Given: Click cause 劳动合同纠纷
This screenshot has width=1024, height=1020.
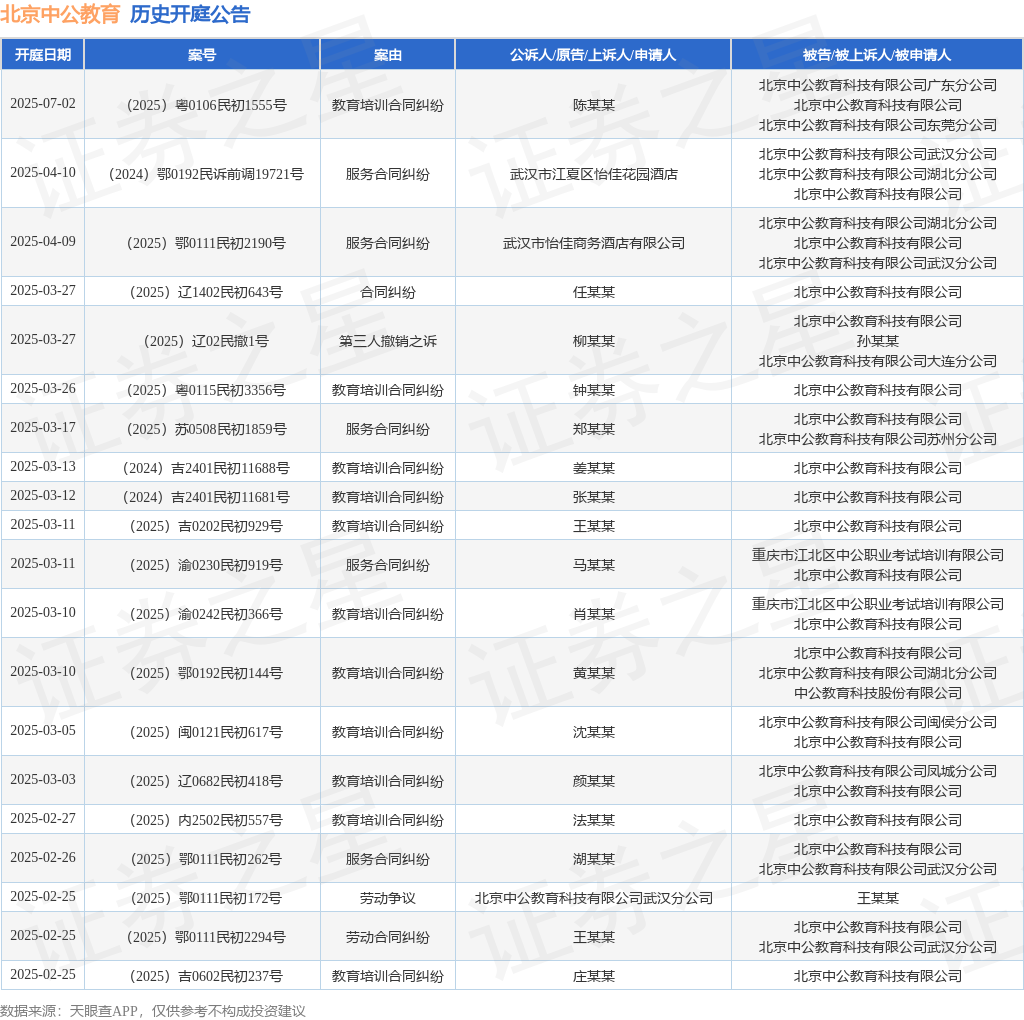Looking at the screenshot, I should pyautogui.click(x=387, y=938).
